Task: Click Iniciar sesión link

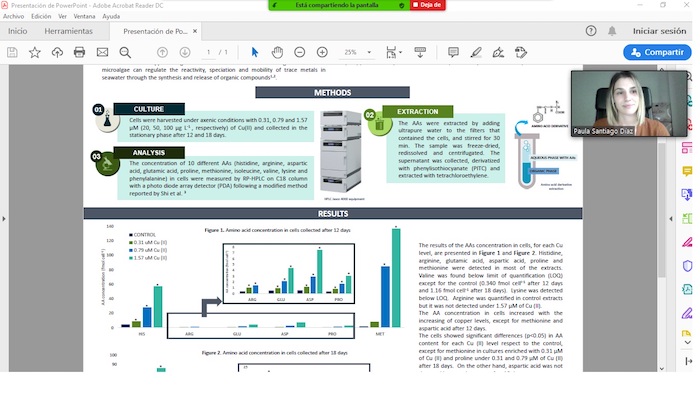Action: [659, 31]
